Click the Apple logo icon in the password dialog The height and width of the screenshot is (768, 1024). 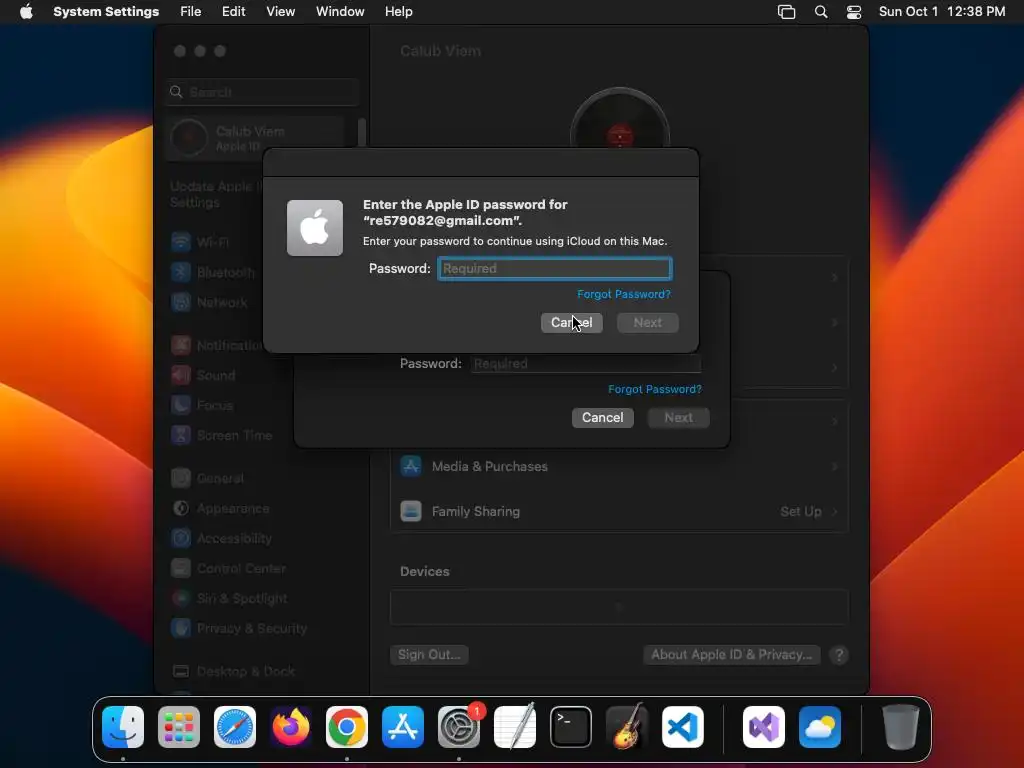pos(315,228)
